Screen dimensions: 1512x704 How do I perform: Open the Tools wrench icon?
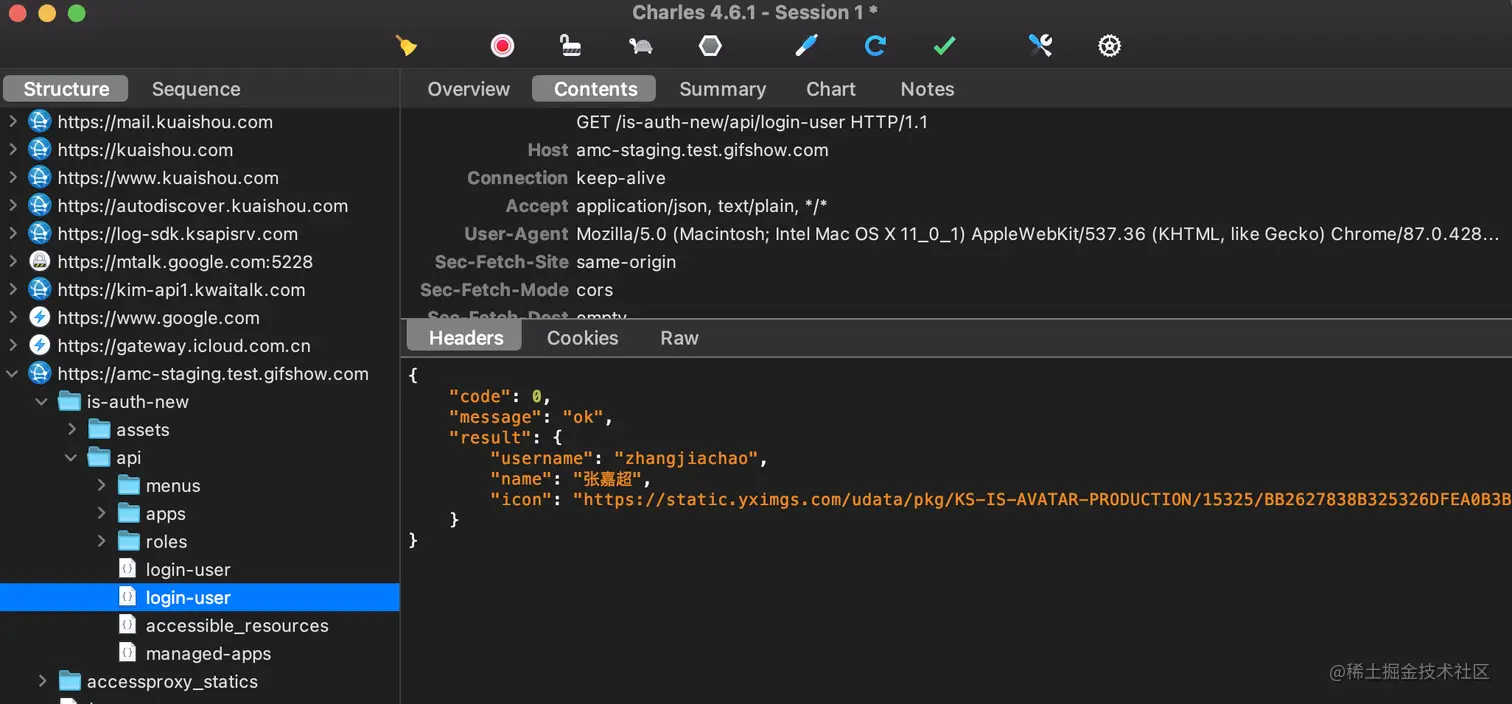pos(1040,45)
